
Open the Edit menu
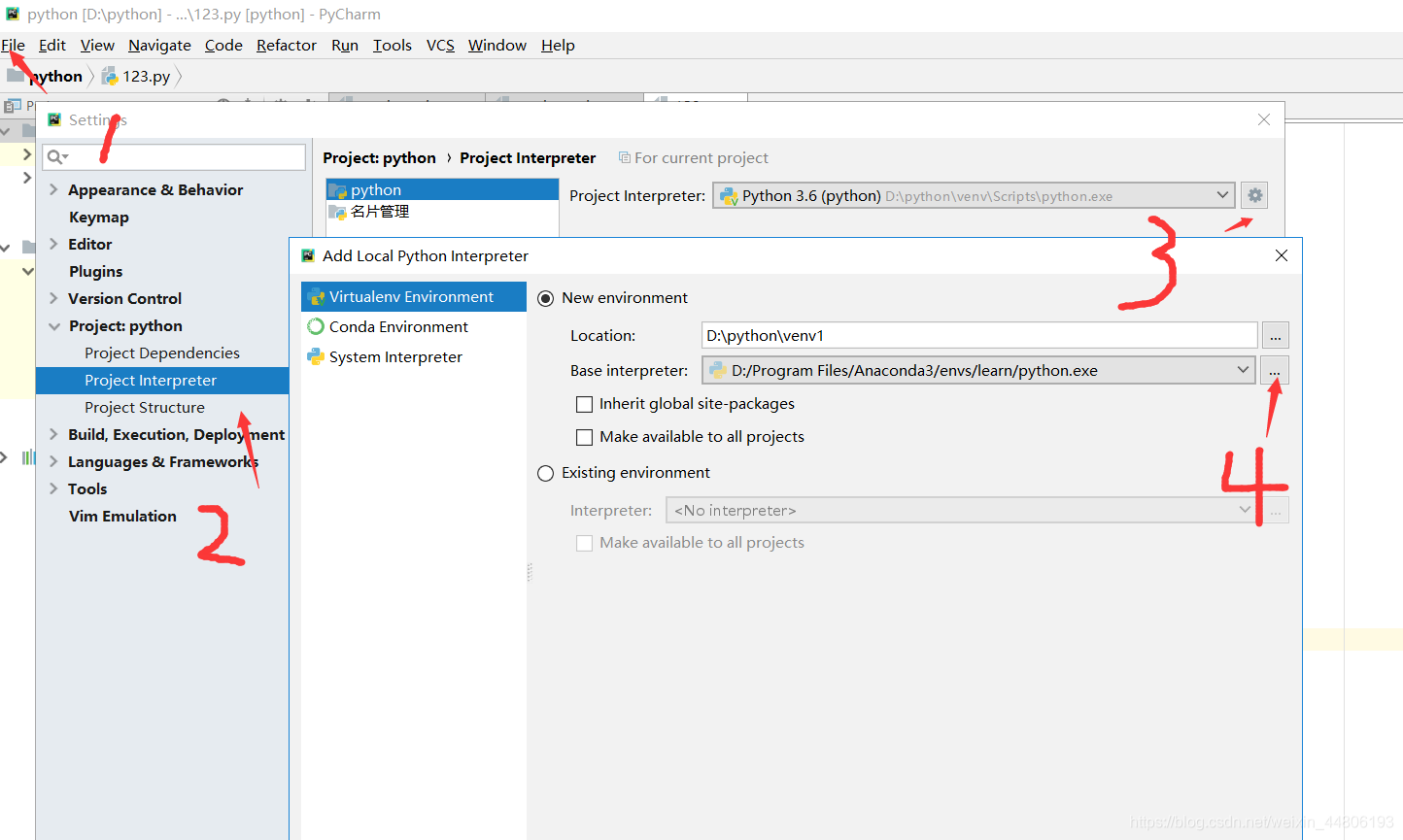(x=52, y=45)
